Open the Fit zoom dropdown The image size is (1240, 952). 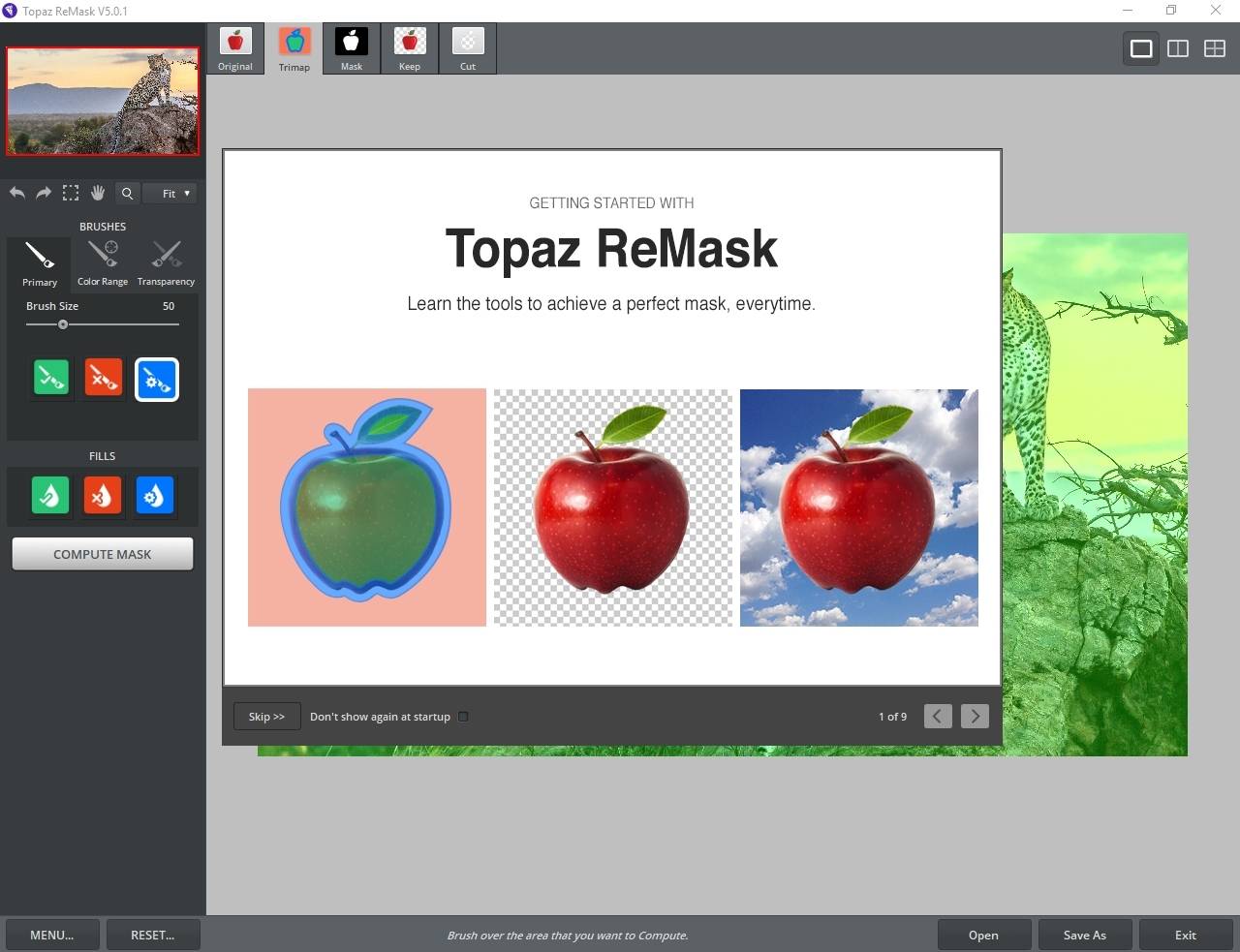(x=170, y=194)
